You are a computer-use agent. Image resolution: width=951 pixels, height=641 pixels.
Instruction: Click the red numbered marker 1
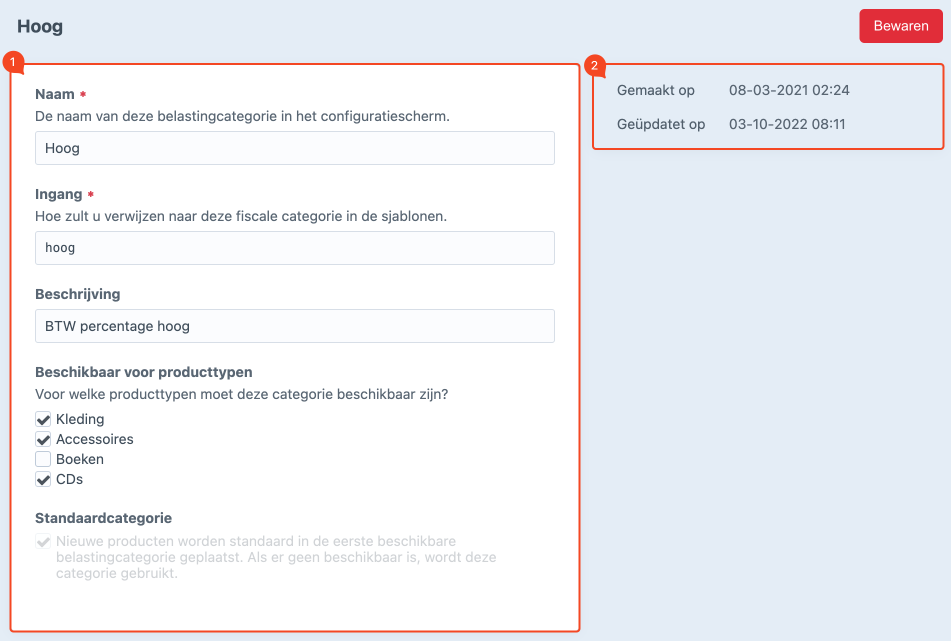(x=13, y=62)
